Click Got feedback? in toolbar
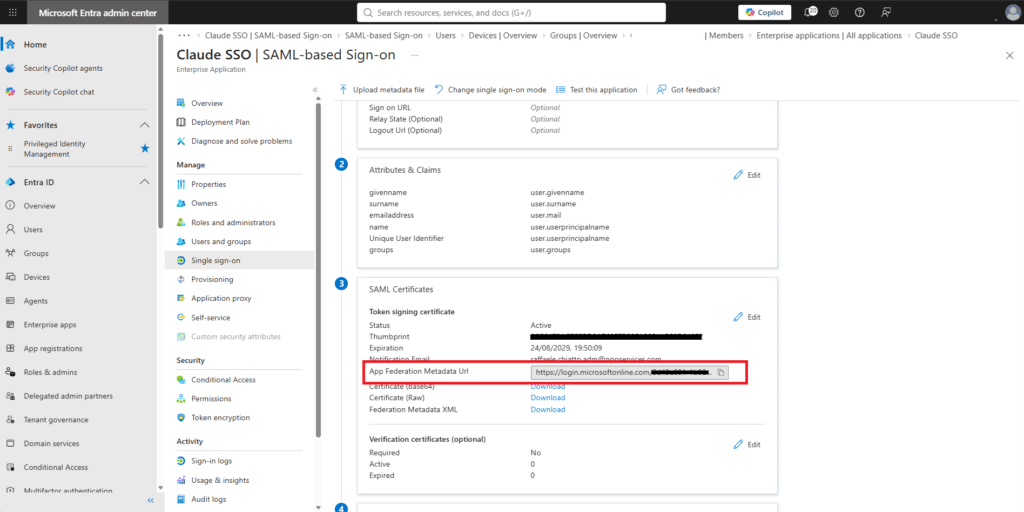 point(688,89)
